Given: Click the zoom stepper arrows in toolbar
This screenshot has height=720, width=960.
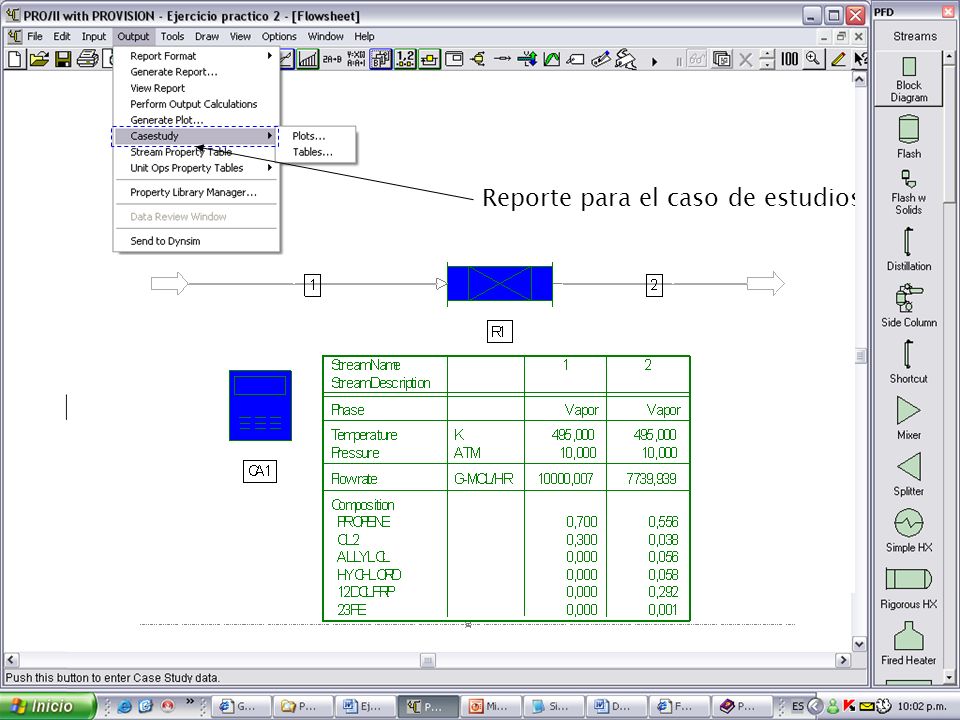Looking at the screenshot, I should (x=767, y=59).
